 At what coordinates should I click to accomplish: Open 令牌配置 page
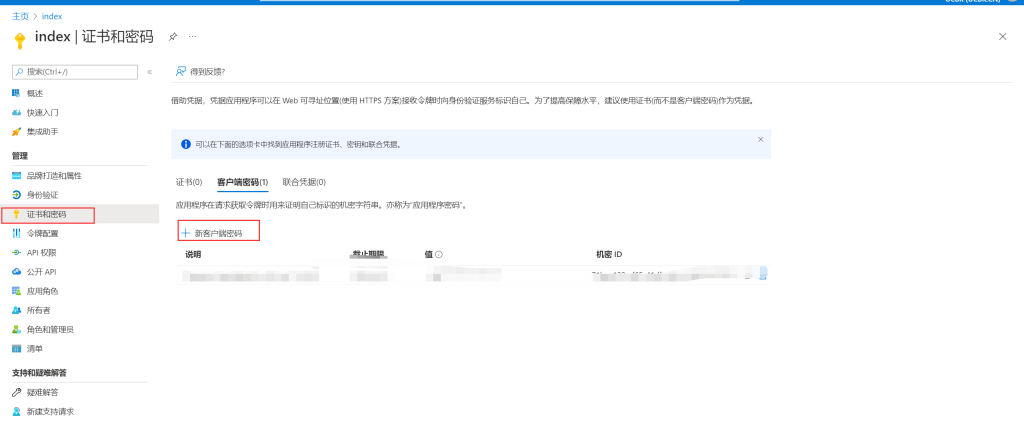click(42, 233)
